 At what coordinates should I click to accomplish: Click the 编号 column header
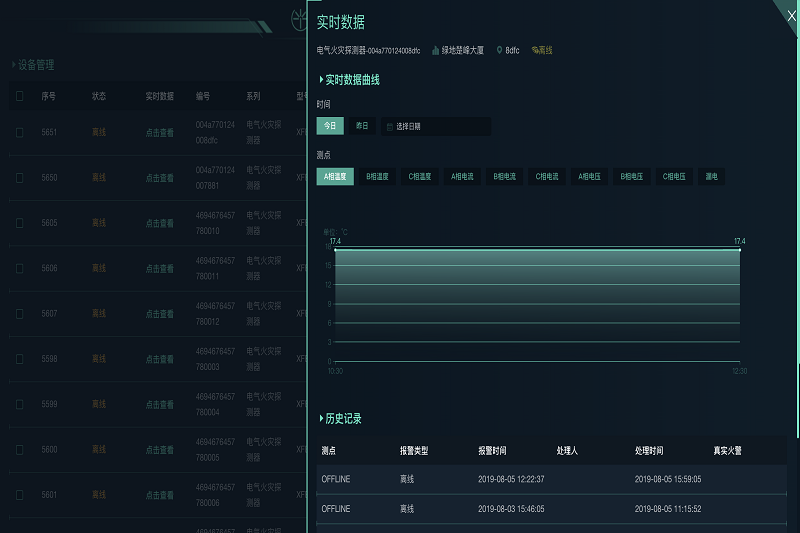tap(203, 96)
